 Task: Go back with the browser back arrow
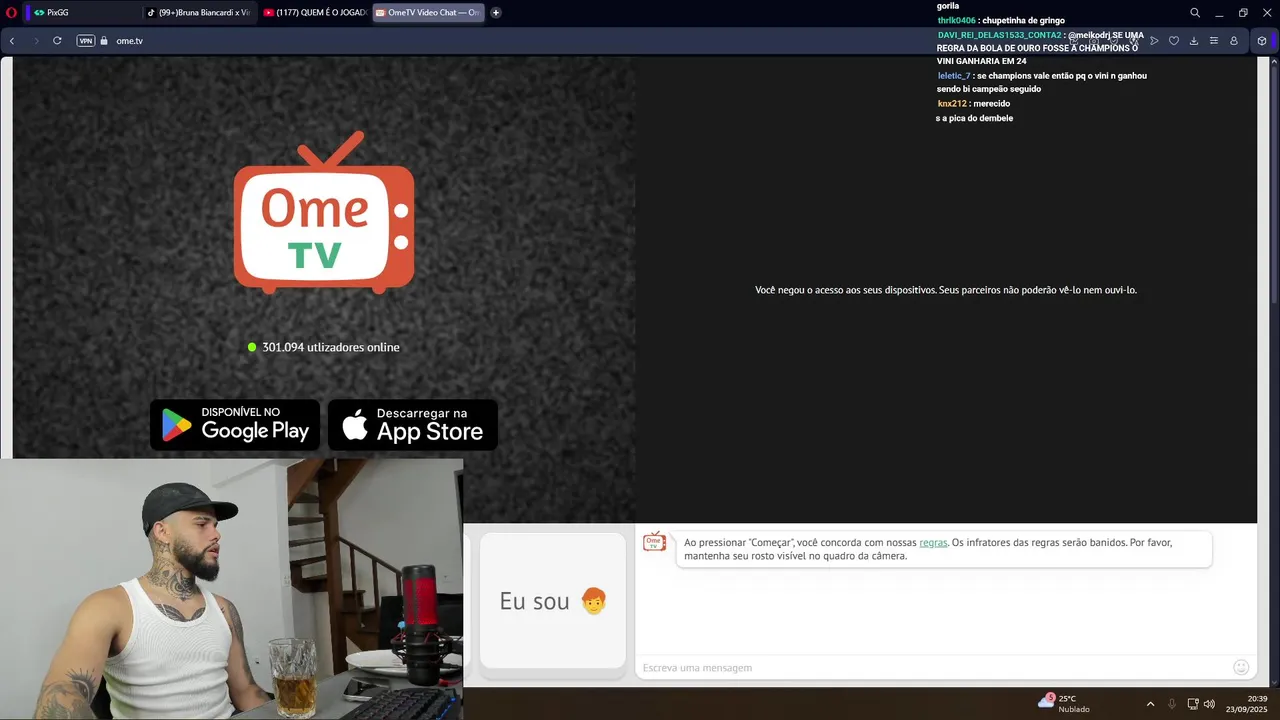pos(12,41)
